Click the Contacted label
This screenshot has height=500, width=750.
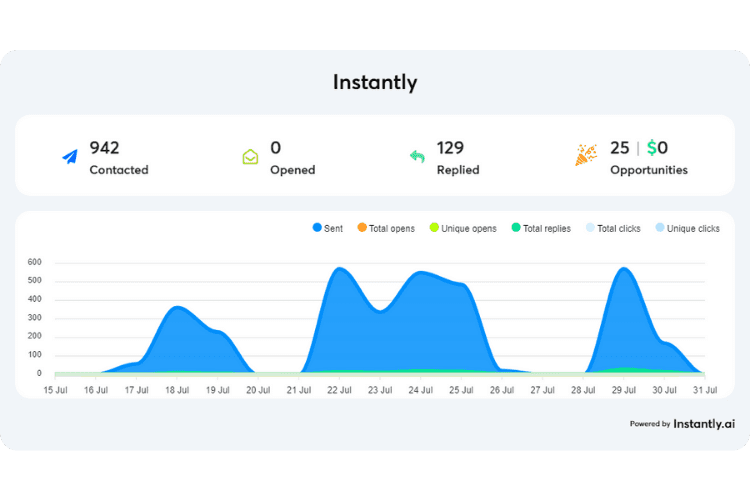(x=119, y=170)
